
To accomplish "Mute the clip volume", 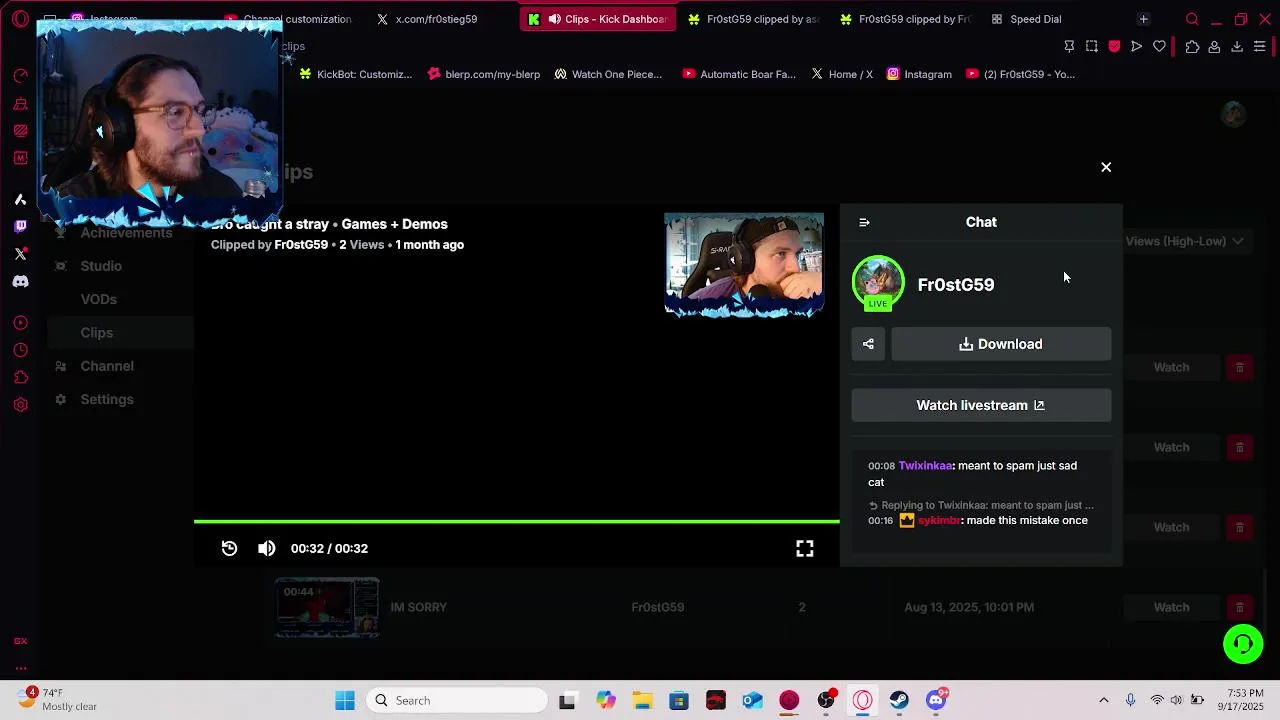I will 266,548.
